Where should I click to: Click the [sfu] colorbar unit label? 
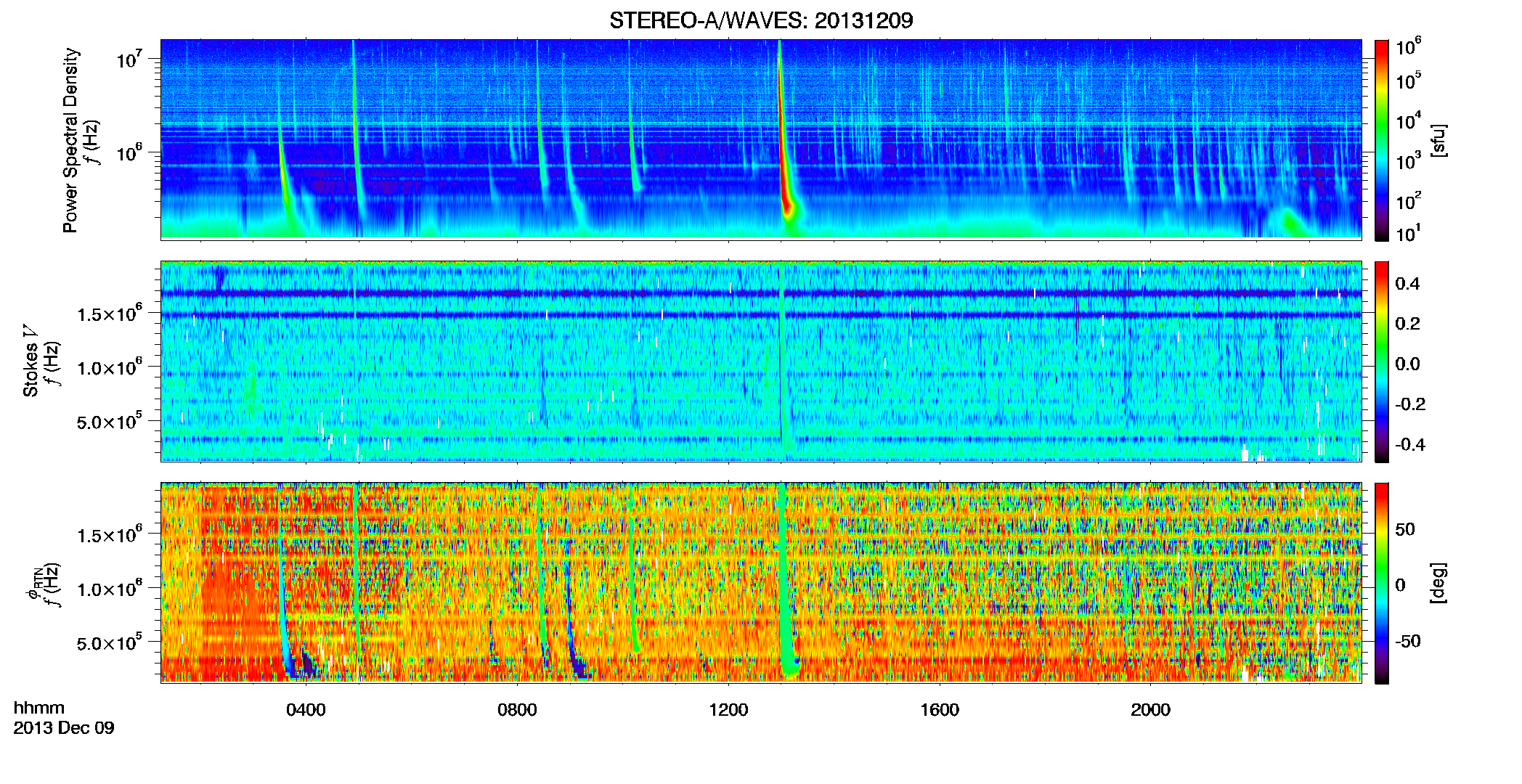pyautogui.click(x=1438, y=140)
